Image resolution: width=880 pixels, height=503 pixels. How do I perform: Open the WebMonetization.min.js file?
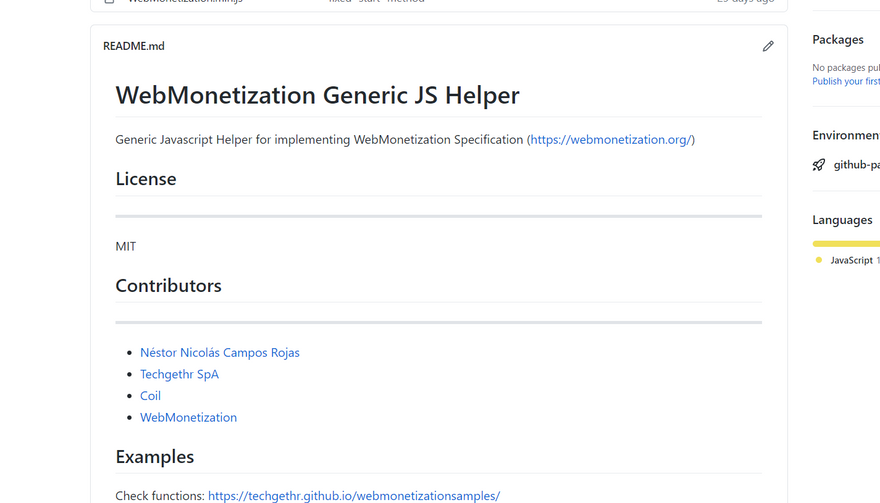point(185,2)
